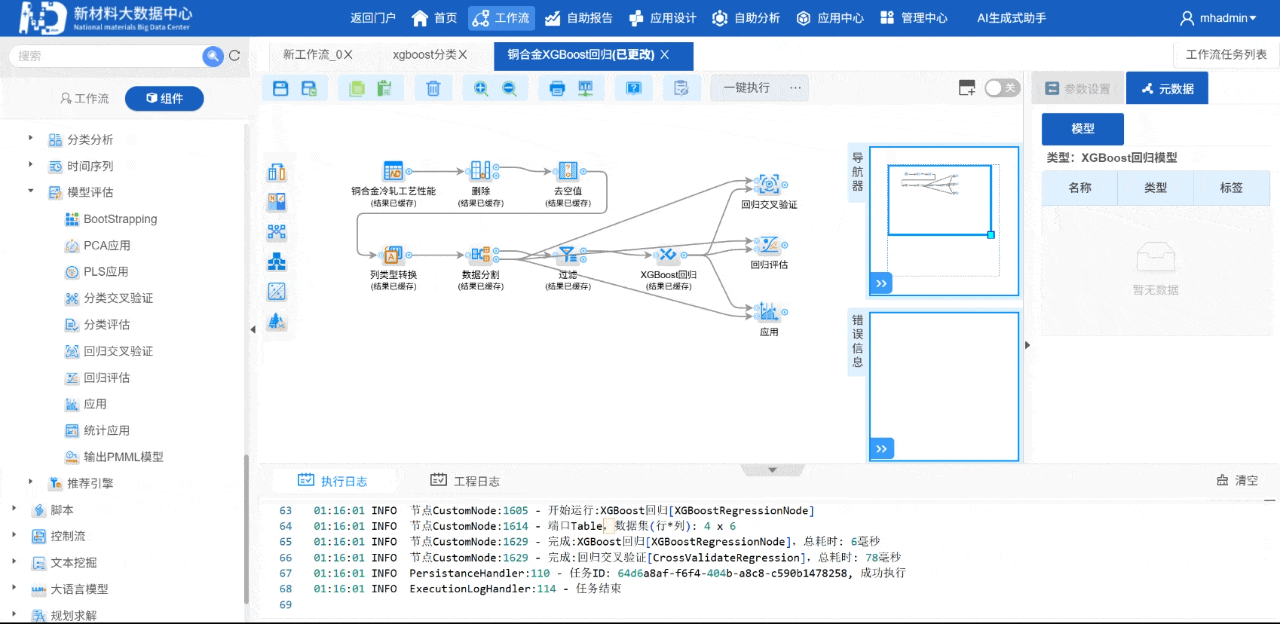Viewport: 1280px width, 624px height.
Task: Switch sidebar to 工作流 view
Action: pos(85,98)
